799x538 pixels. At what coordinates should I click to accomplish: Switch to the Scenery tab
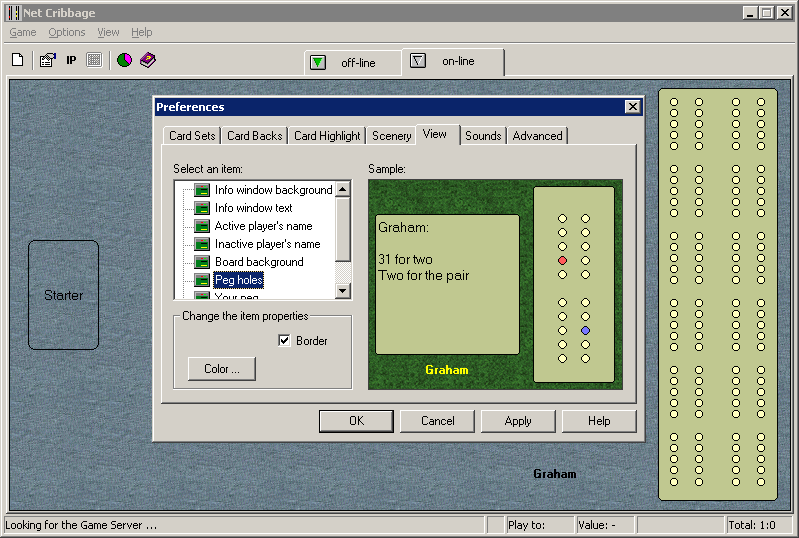coord(391,136)
